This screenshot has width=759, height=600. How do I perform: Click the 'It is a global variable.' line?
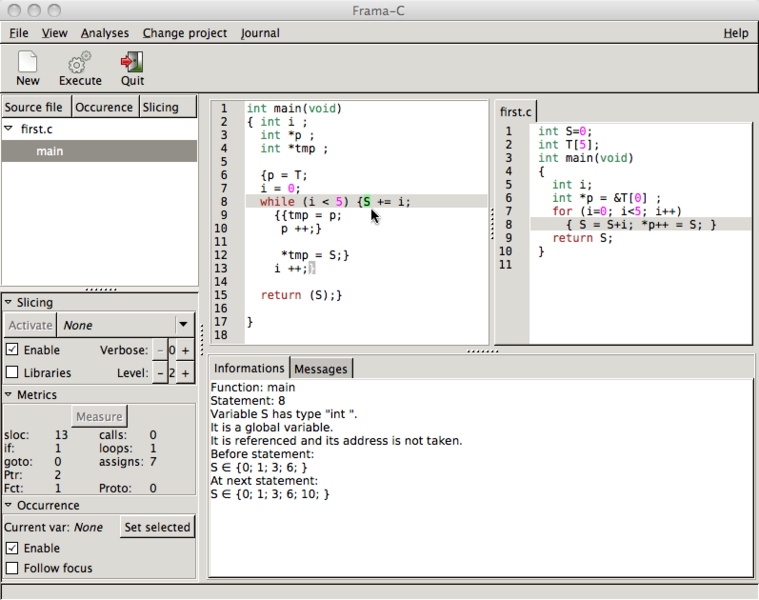point(272,427)
